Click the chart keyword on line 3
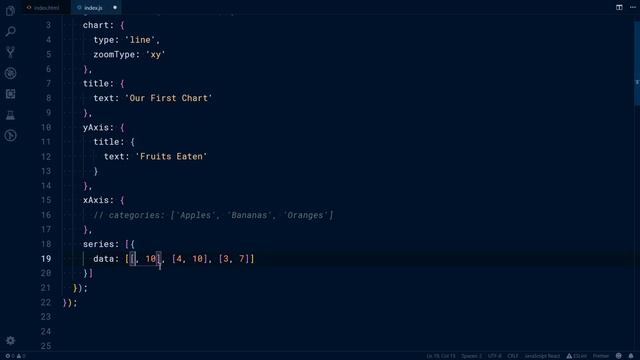Screen dimensions: 640x360 pos(96,25)
